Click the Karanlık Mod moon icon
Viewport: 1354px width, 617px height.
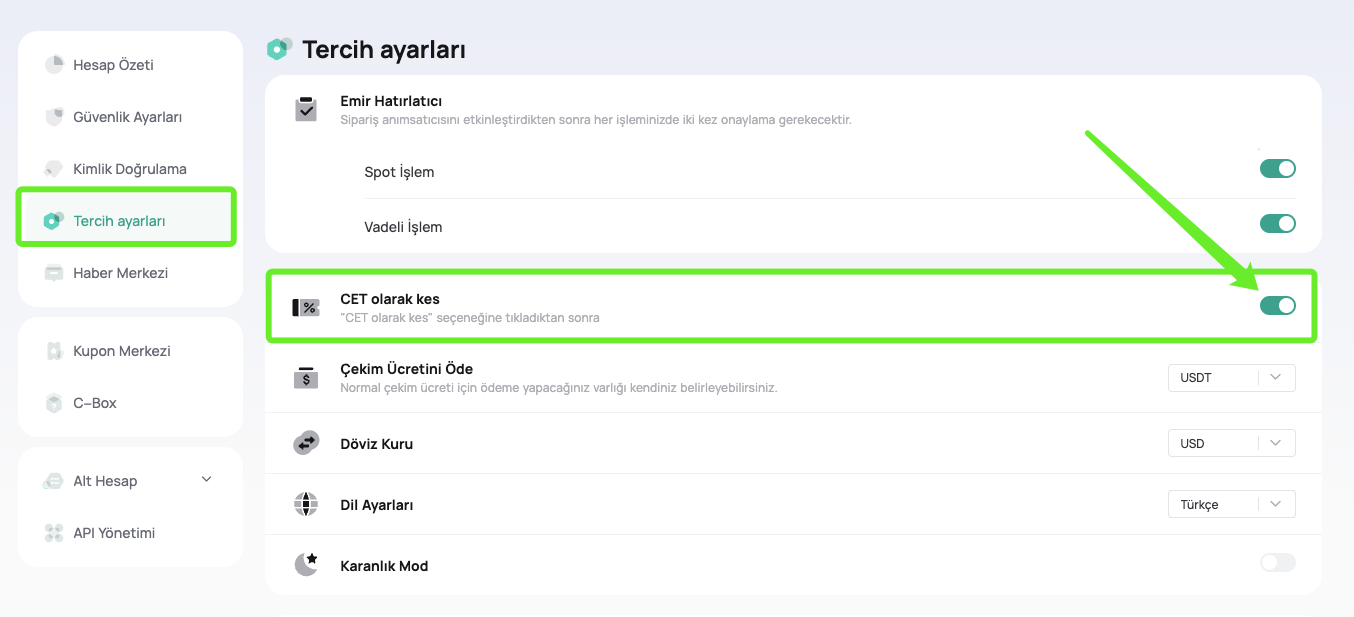(x=306, y=565)
